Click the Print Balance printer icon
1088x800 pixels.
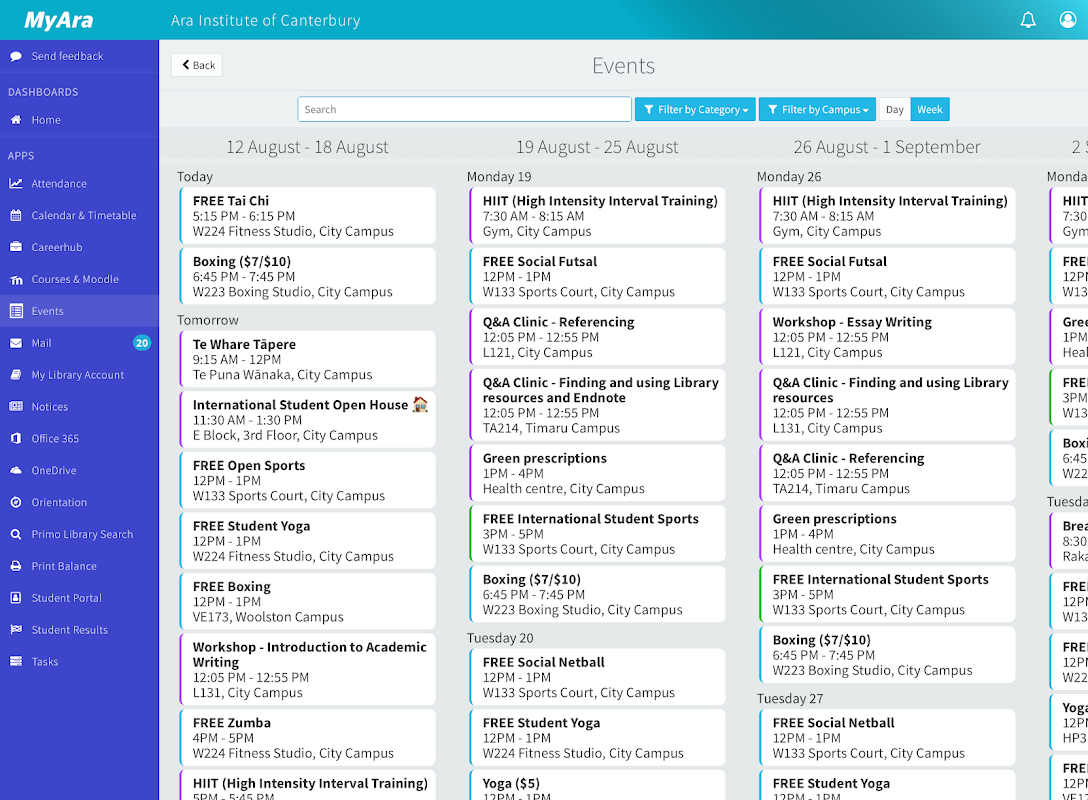point(15,567)
